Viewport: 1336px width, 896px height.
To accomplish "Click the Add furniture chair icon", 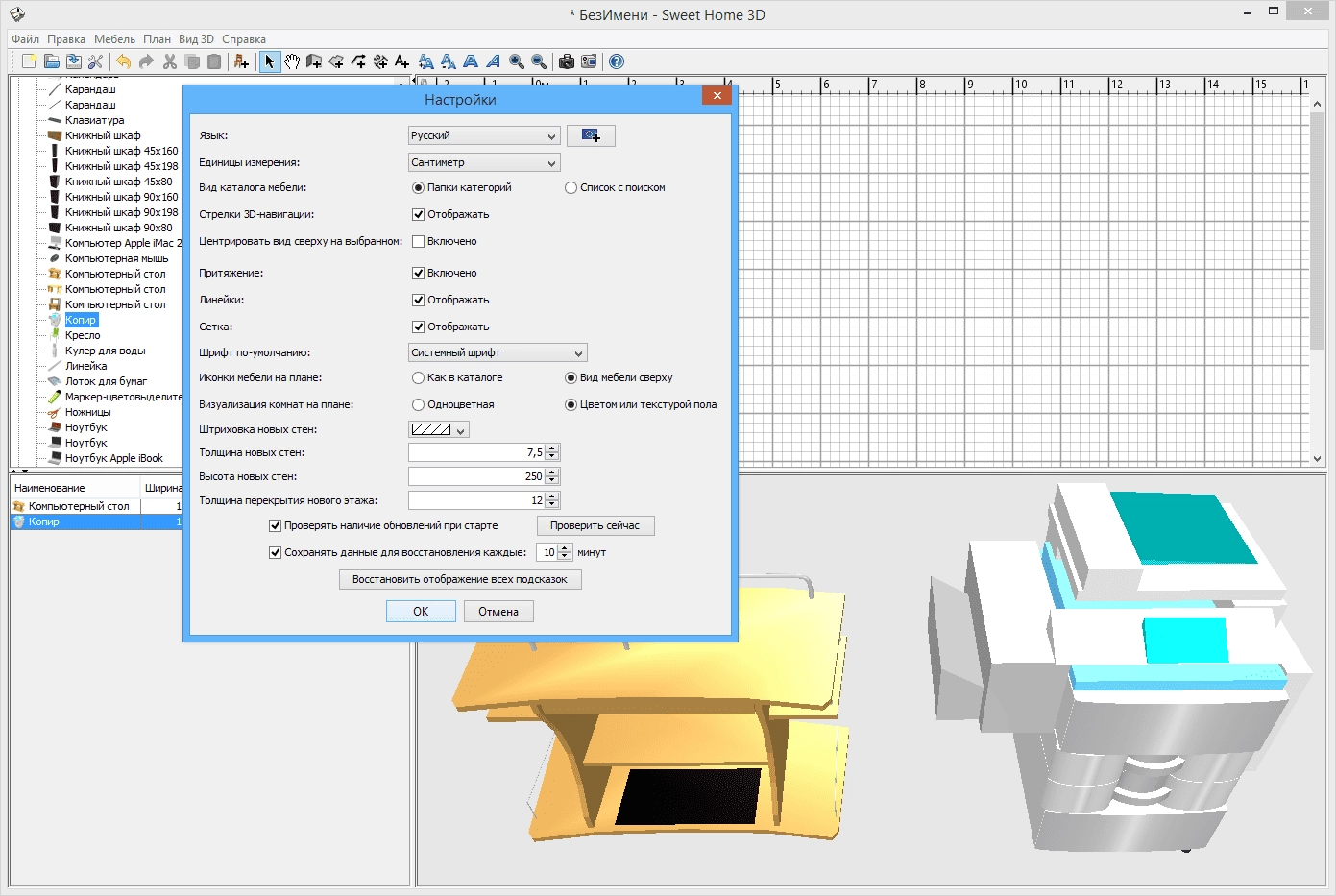I will point(241,61).
